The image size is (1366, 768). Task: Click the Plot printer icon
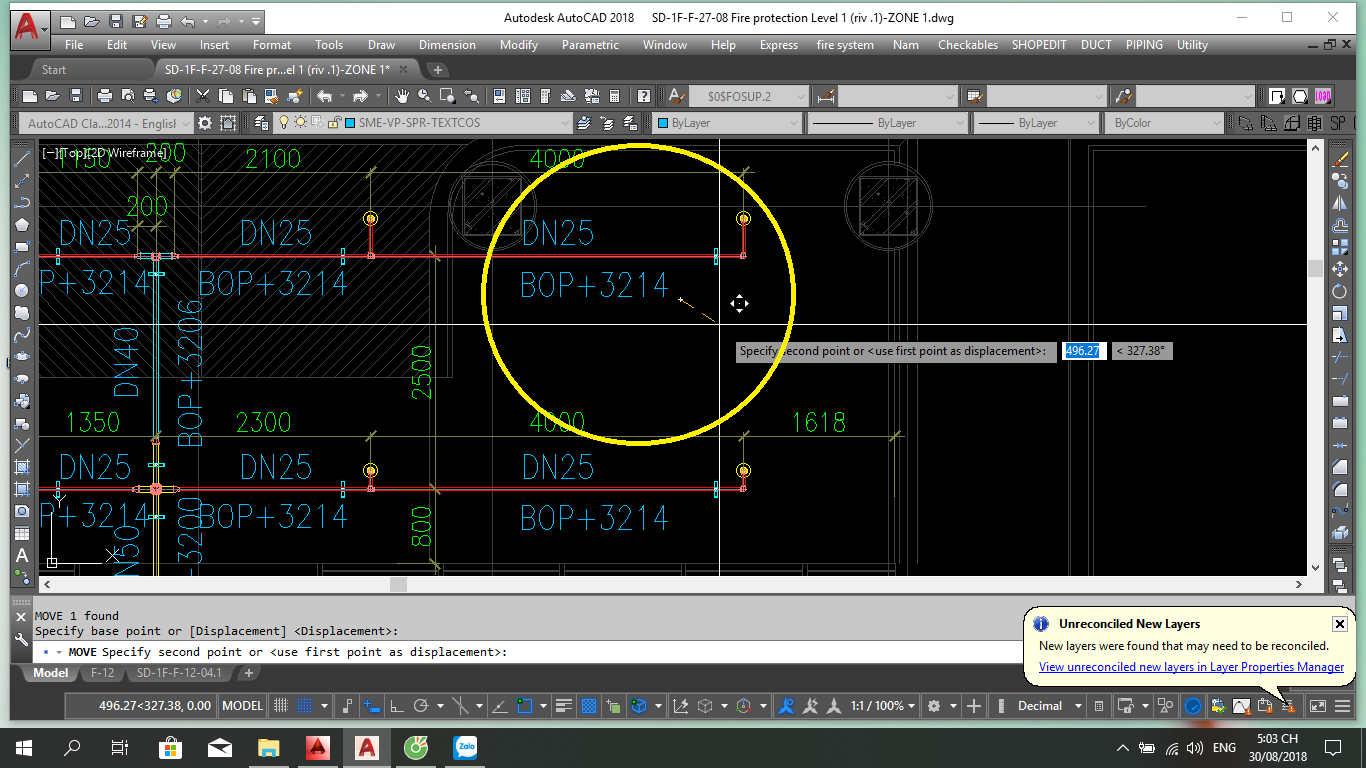click(x=105, y=96)
